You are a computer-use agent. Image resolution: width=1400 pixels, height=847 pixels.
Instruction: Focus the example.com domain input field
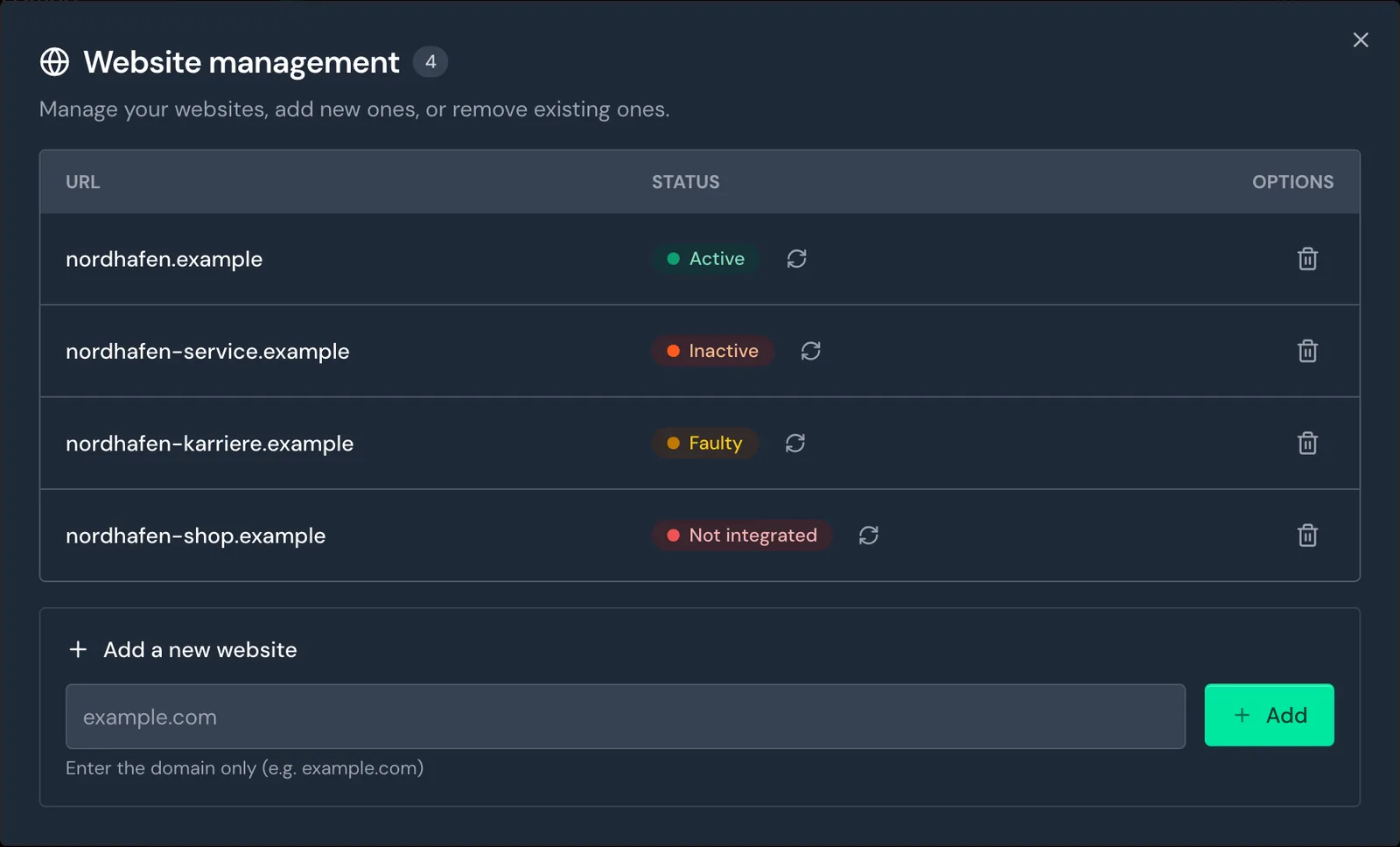click(x=626, y=717)
